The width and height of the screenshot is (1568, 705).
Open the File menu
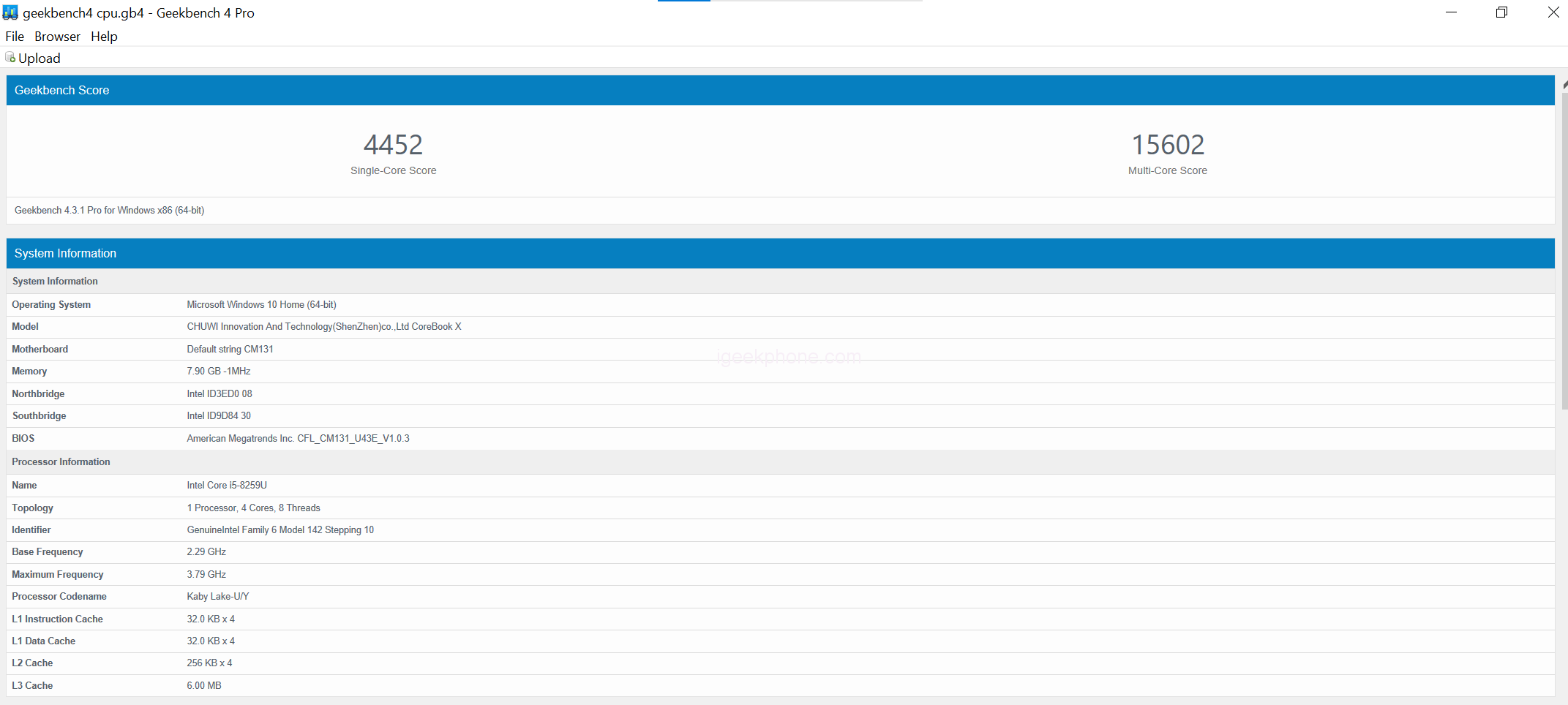[15, 37]
